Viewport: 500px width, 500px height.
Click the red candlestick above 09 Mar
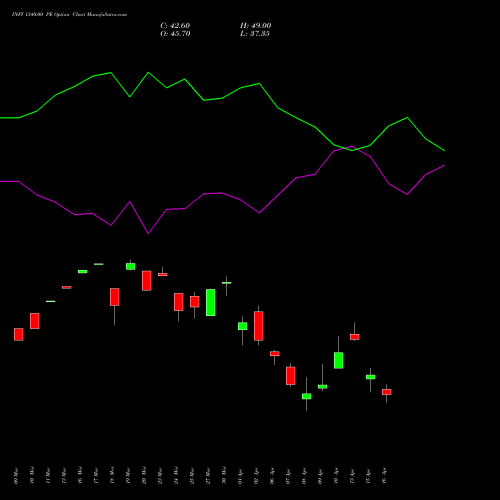[x=19, y=334]
